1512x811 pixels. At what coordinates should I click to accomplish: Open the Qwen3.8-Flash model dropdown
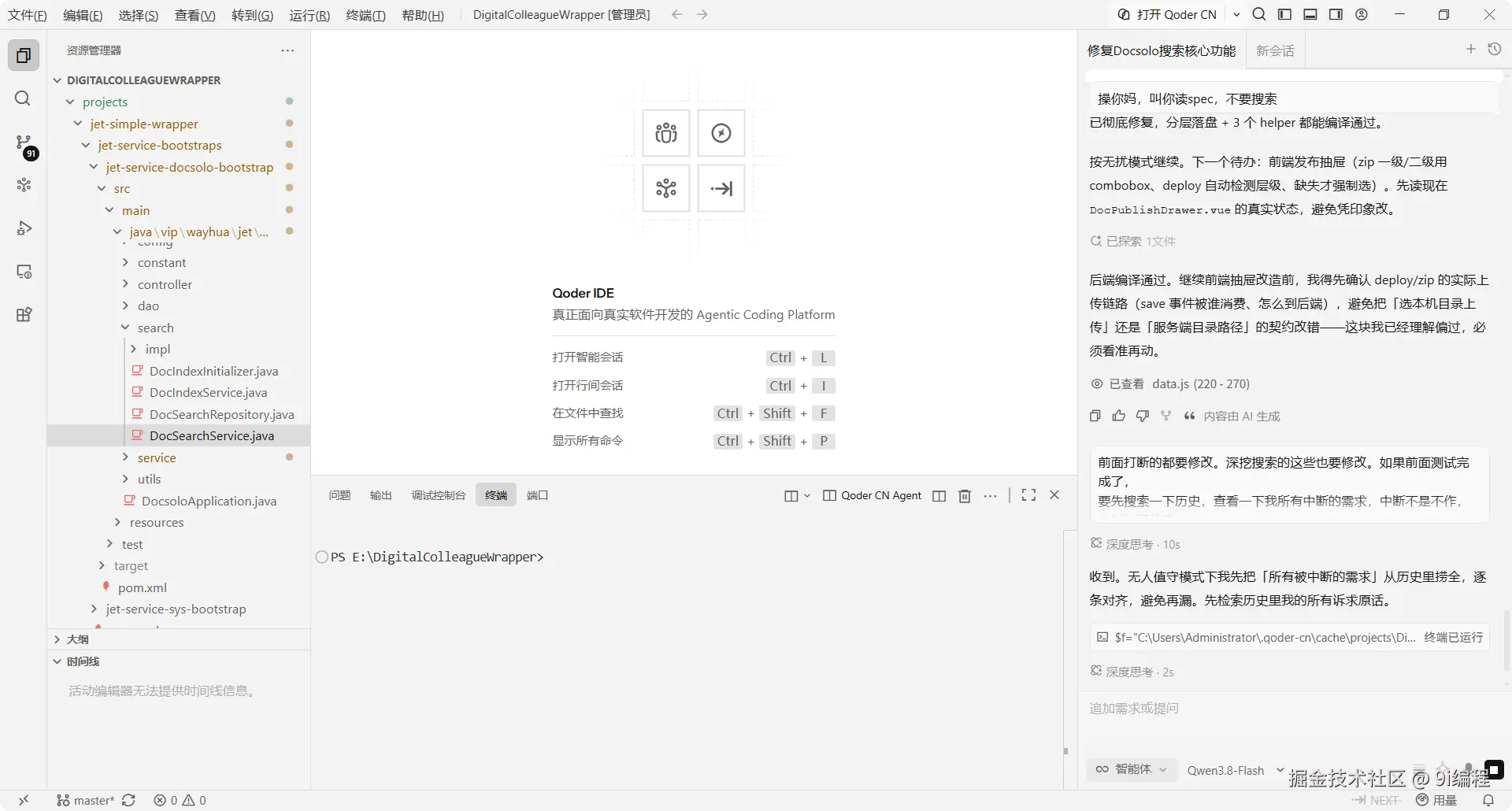[1235, 770]
